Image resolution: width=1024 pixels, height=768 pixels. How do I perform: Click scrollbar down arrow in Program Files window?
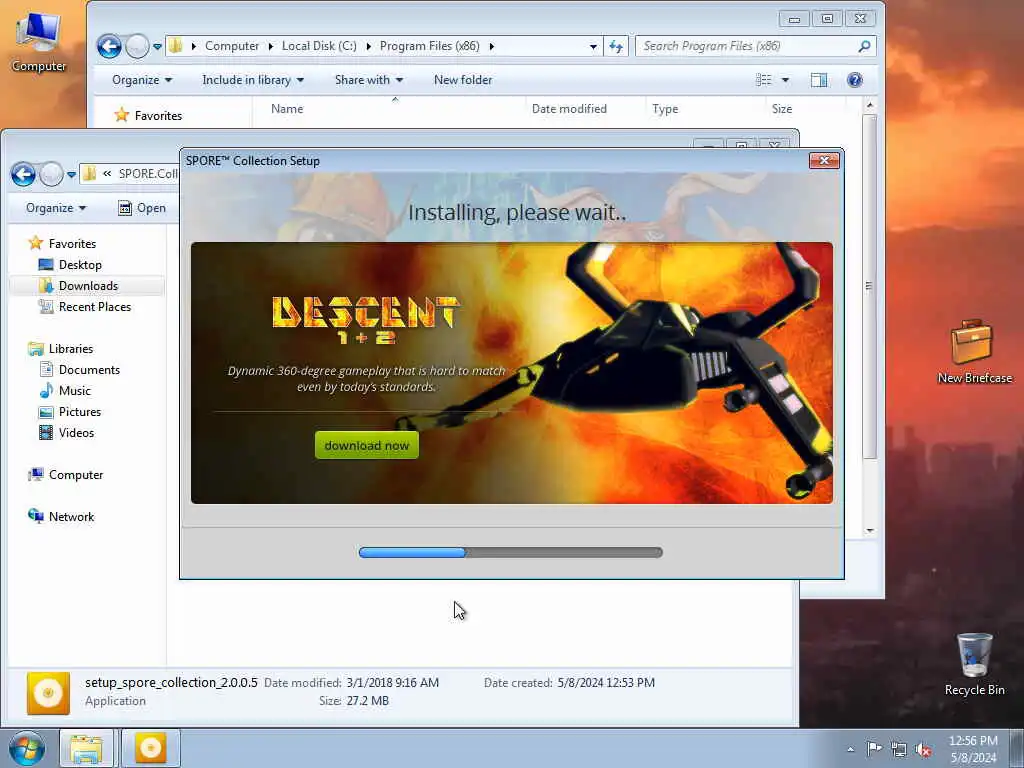pyautogui.click(x=869, y=530)
